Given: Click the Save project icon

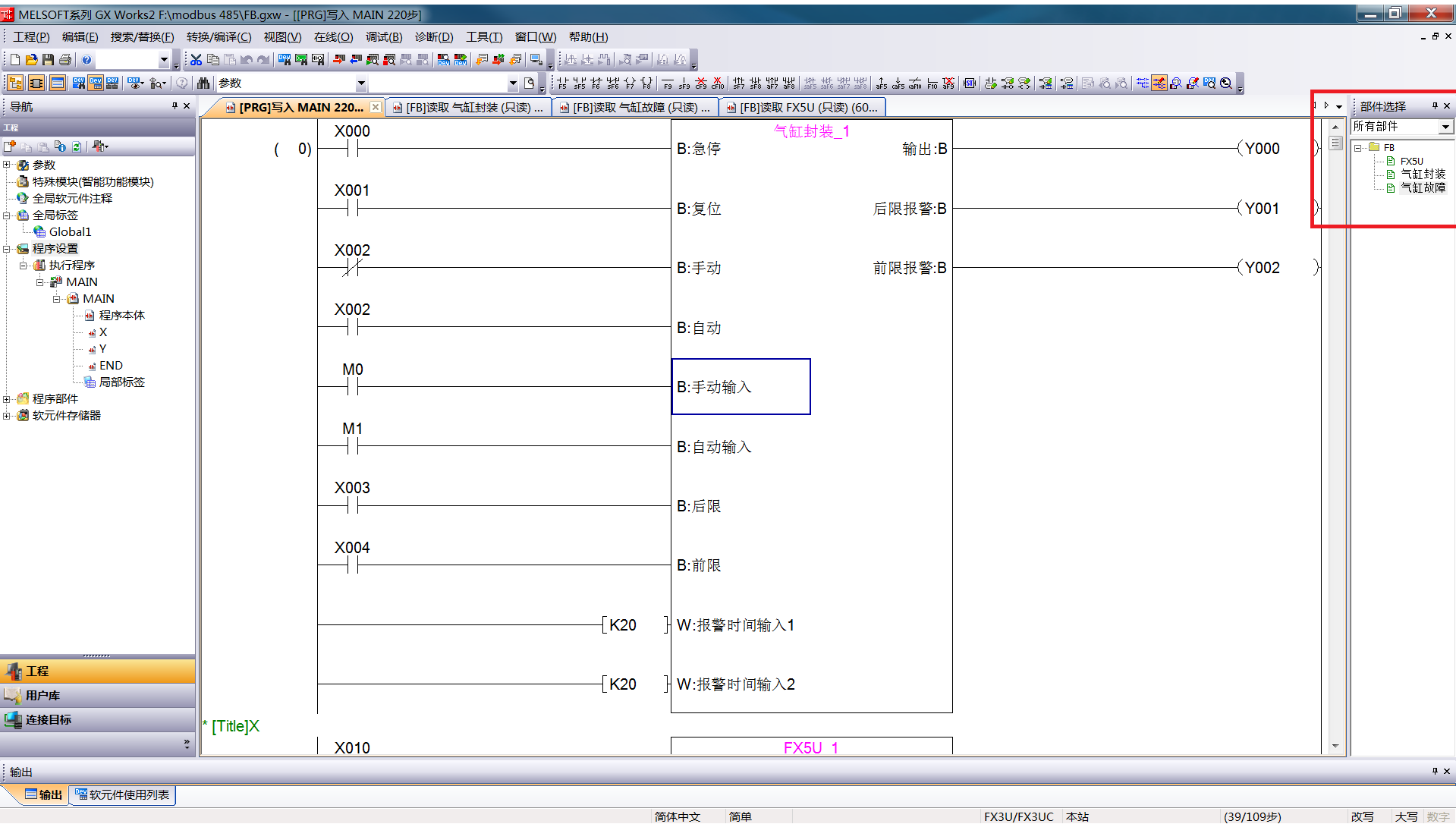Looking at the screenshot, I should point(48,60).
